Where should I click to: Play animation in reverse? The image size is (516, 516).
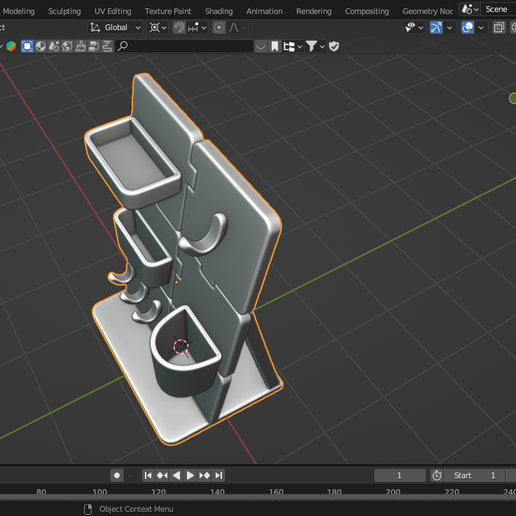click(176, 475)
